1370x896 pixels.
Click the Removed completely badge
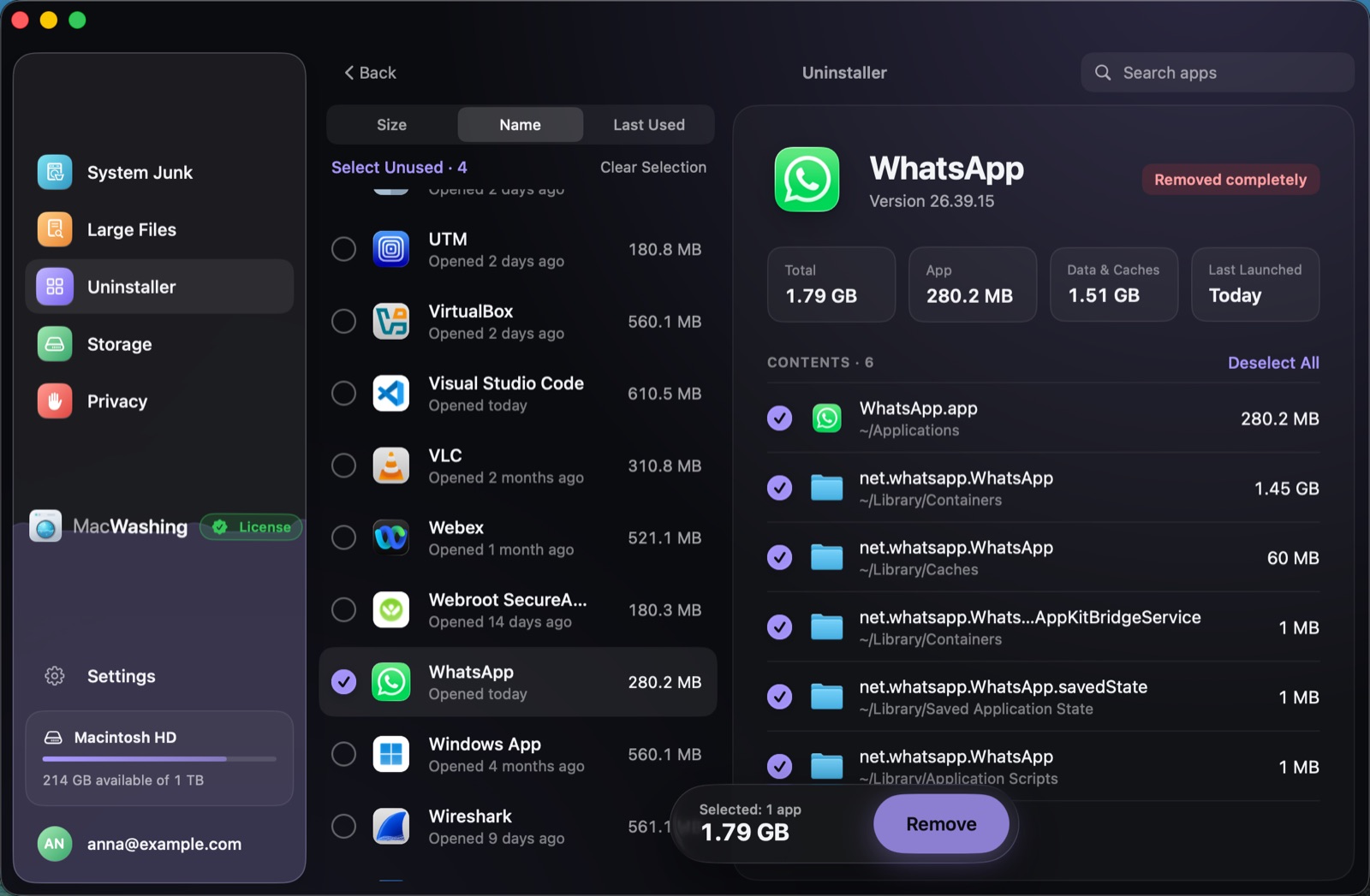[x=1230, y=180]
